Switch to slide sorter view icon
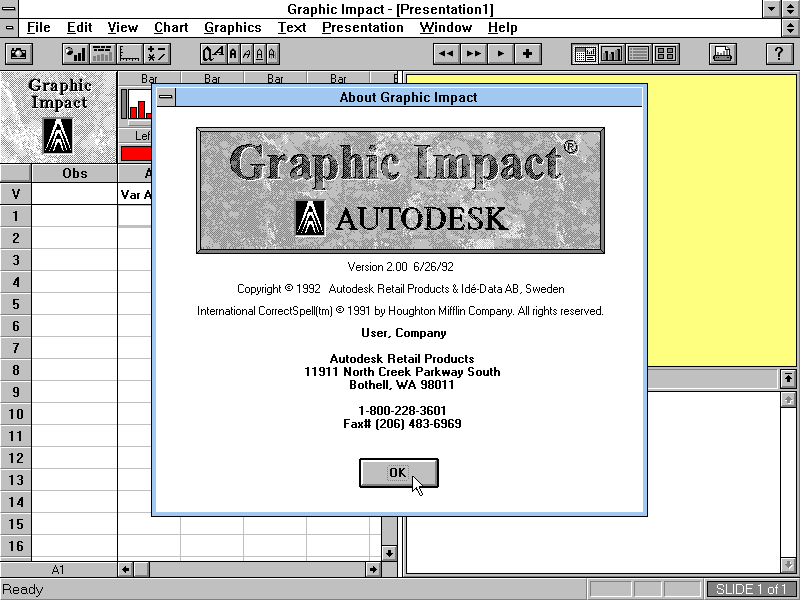The height and width of the screenshot is (600, 800). 666,54
